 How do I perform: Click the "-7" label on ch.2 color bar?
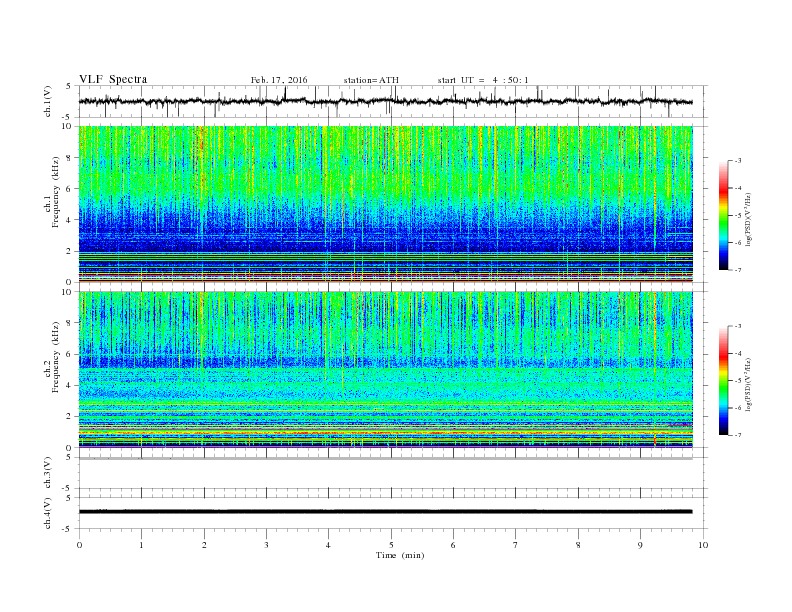[738, 435]
